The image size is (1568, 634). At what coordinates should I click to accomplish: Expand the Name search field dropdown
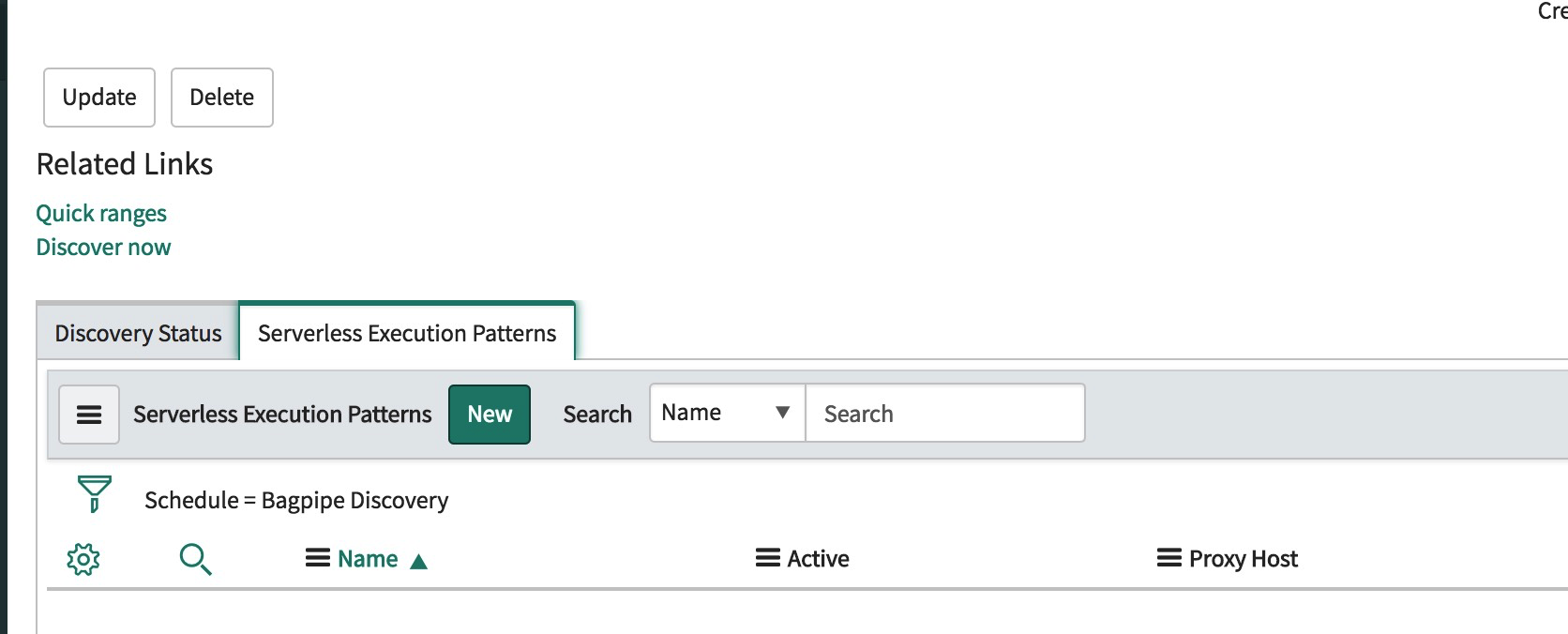coord(728,413)
